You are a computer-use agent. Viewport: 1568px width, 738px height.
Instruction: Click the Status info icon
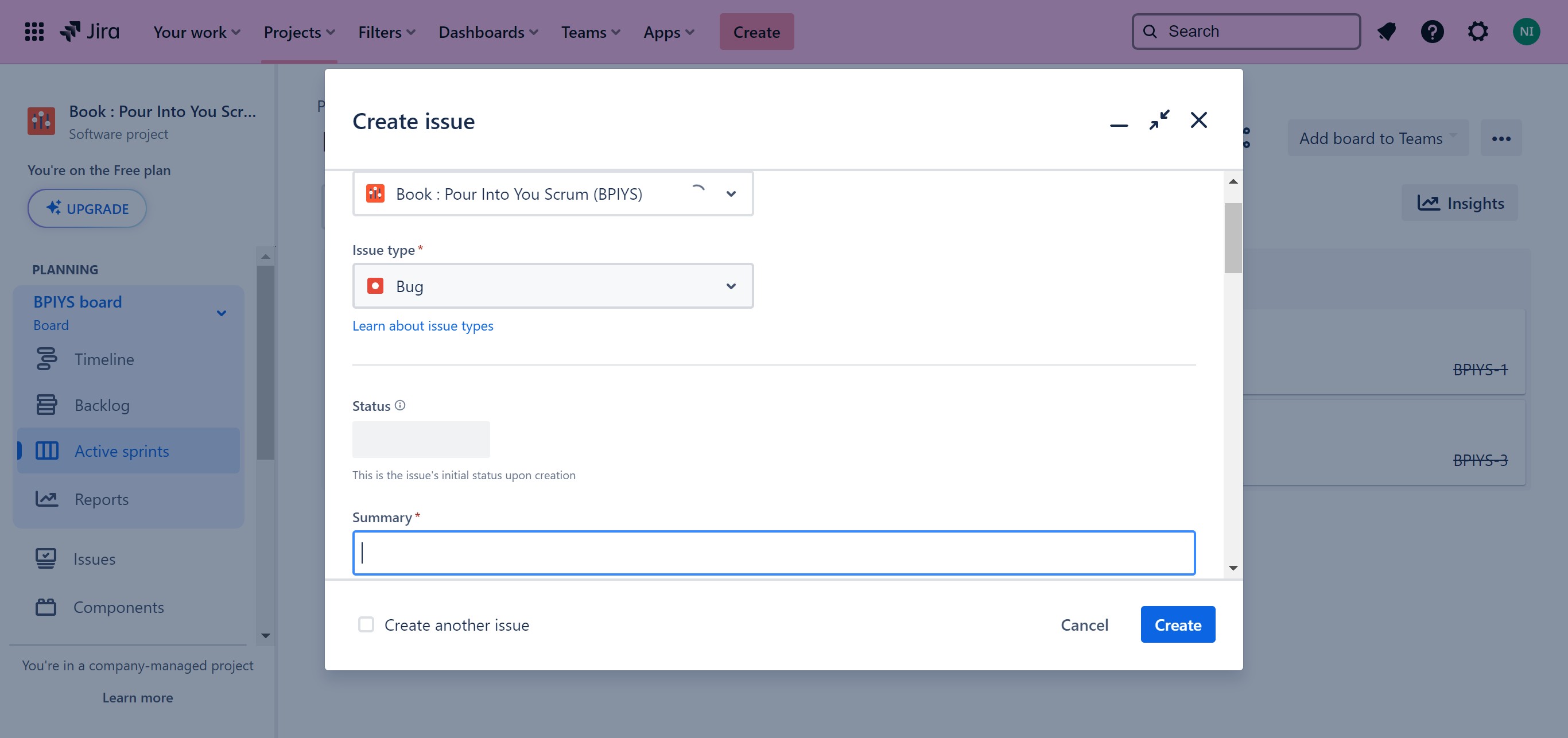pyautogui.click(x=400, y=405)
